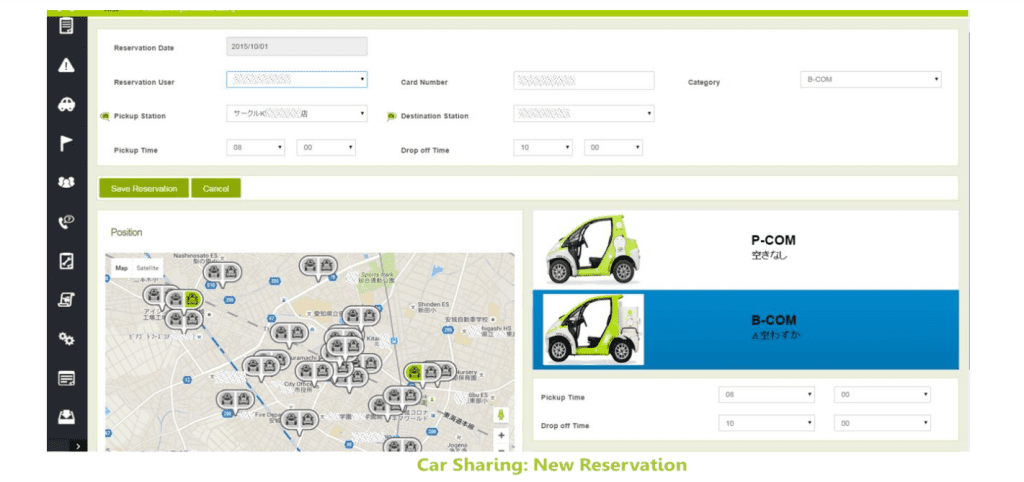Image resolution: width=1024 pixels, height=482 pixels.
Task: Click the Position heading
Action: tap(126, 233)
